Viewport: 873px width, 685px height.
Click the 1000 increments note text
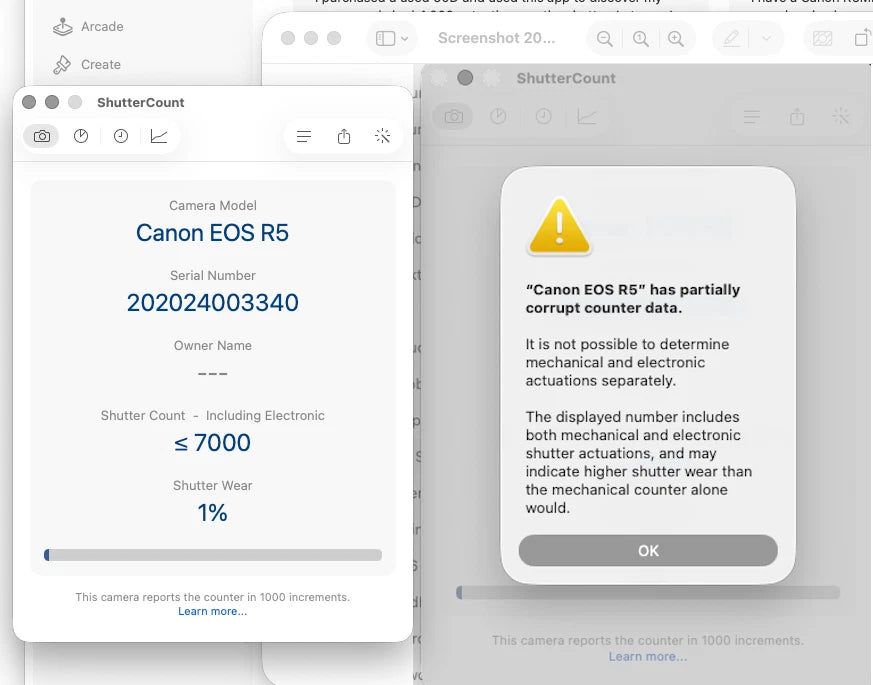click(x=213, y=597)
